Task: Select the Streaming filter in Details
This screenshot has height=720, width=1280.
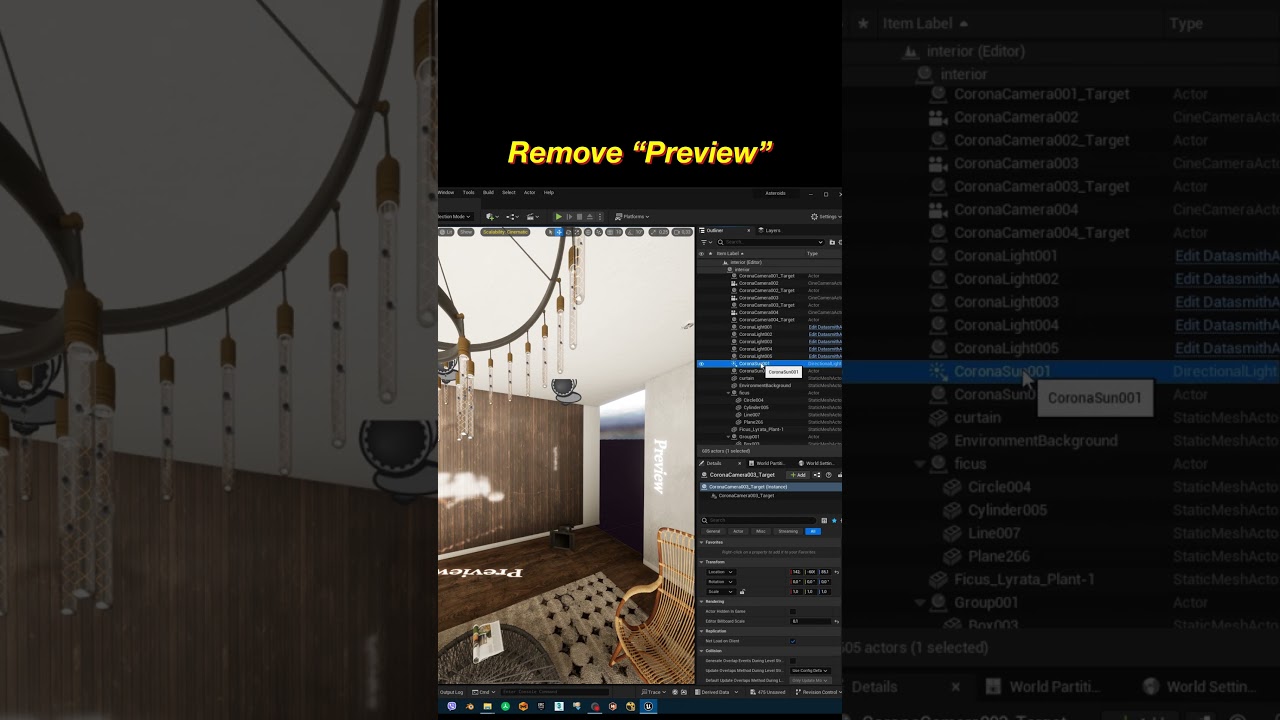Action: click(788, 531)
